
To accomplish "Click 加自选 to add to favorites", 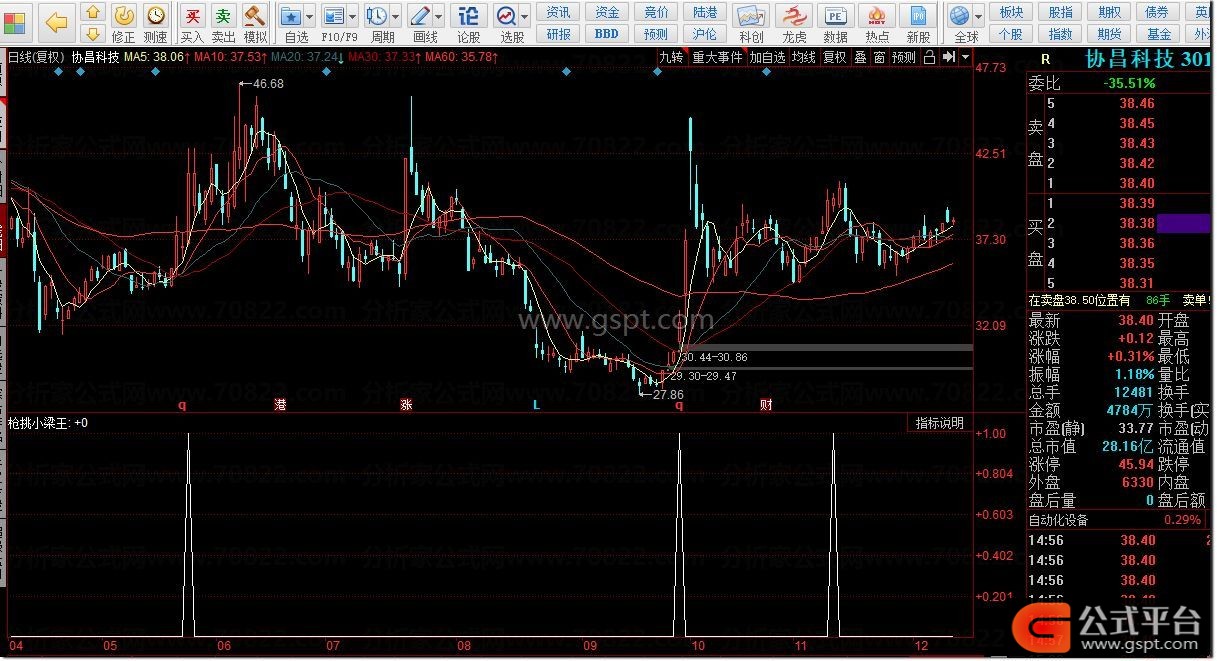I will pyautogui.click(x=768, y=57).
